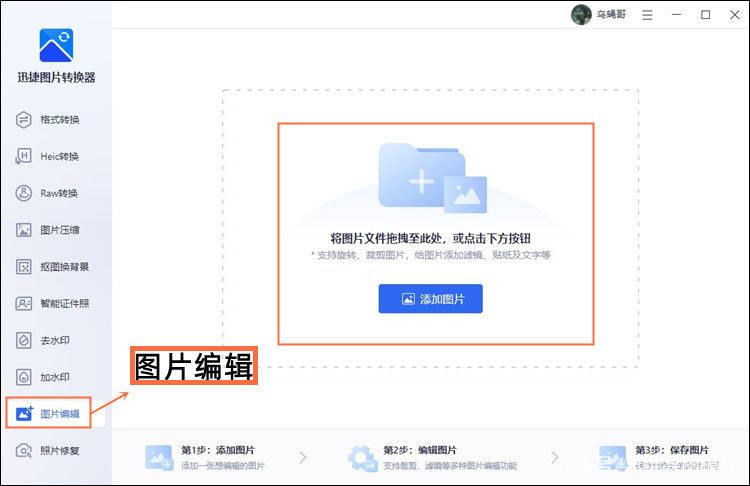Click the 图片压缩 image icon

pyautogui.click(x=23, y=230)
